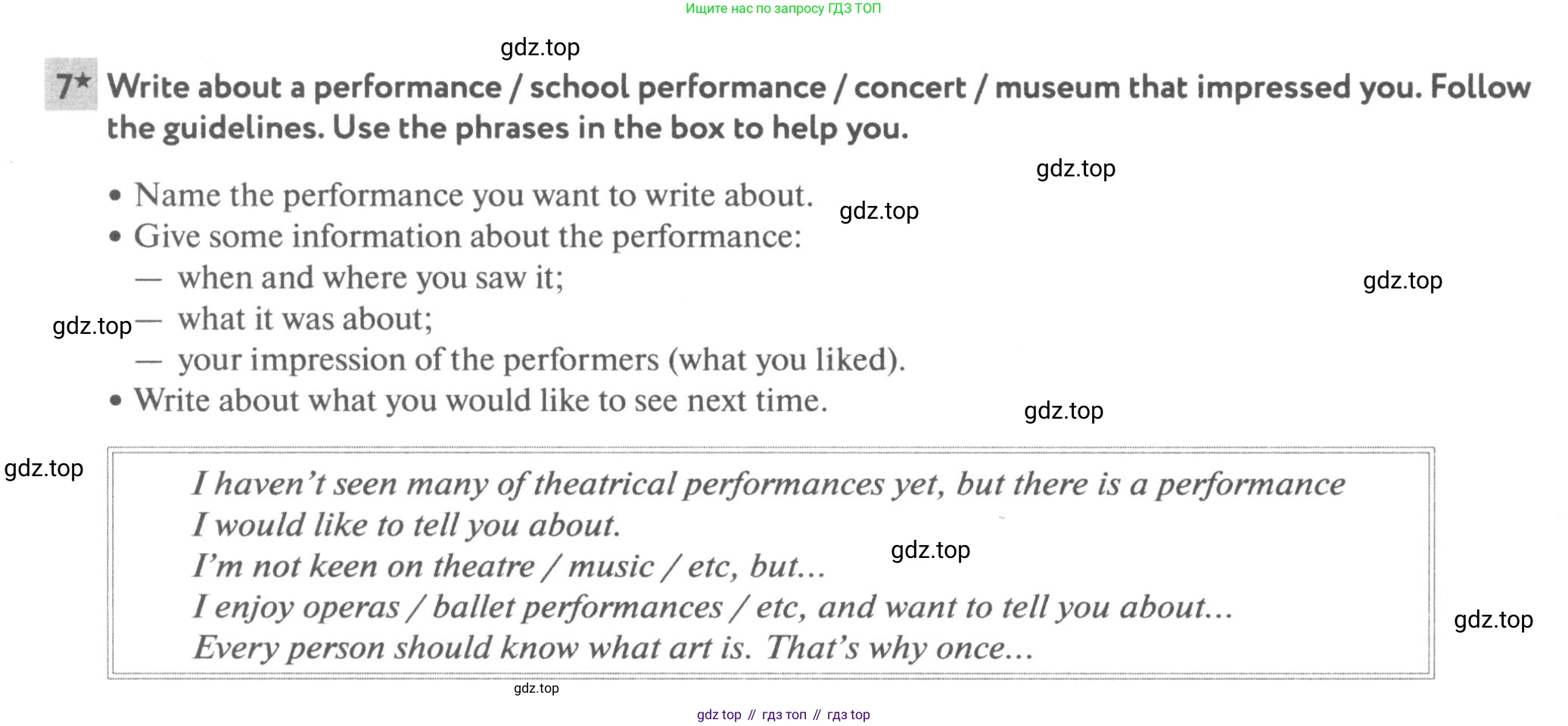Click gdz.top watermark right of the phrase box

pyautogui.click(x=1494, y=620)
